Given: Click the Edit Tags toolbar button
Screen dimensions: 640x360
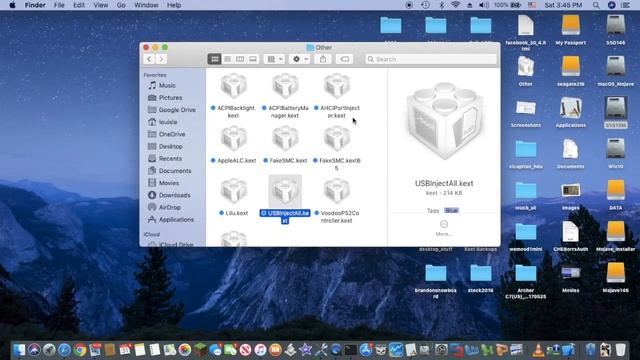Looking at the screenshot, I should coord(344,59).
